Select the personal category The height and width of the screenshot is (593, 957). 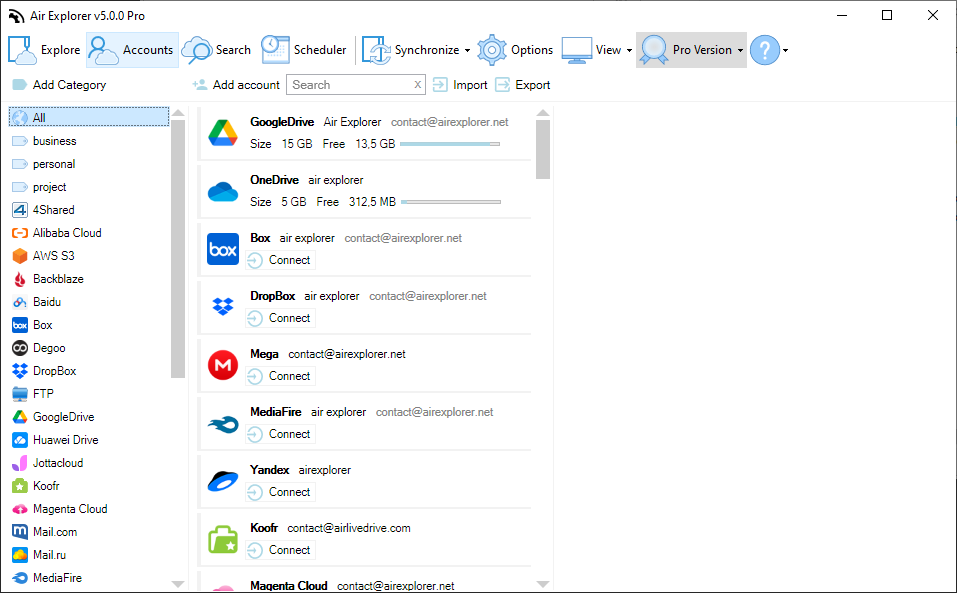(44, 164)
